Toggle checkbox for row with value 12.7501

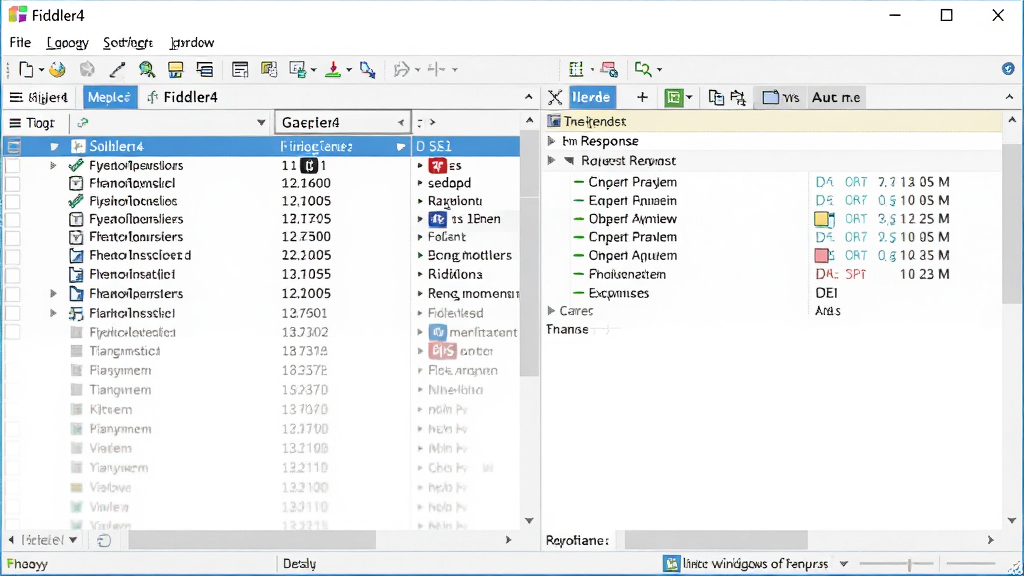point(12,313)
